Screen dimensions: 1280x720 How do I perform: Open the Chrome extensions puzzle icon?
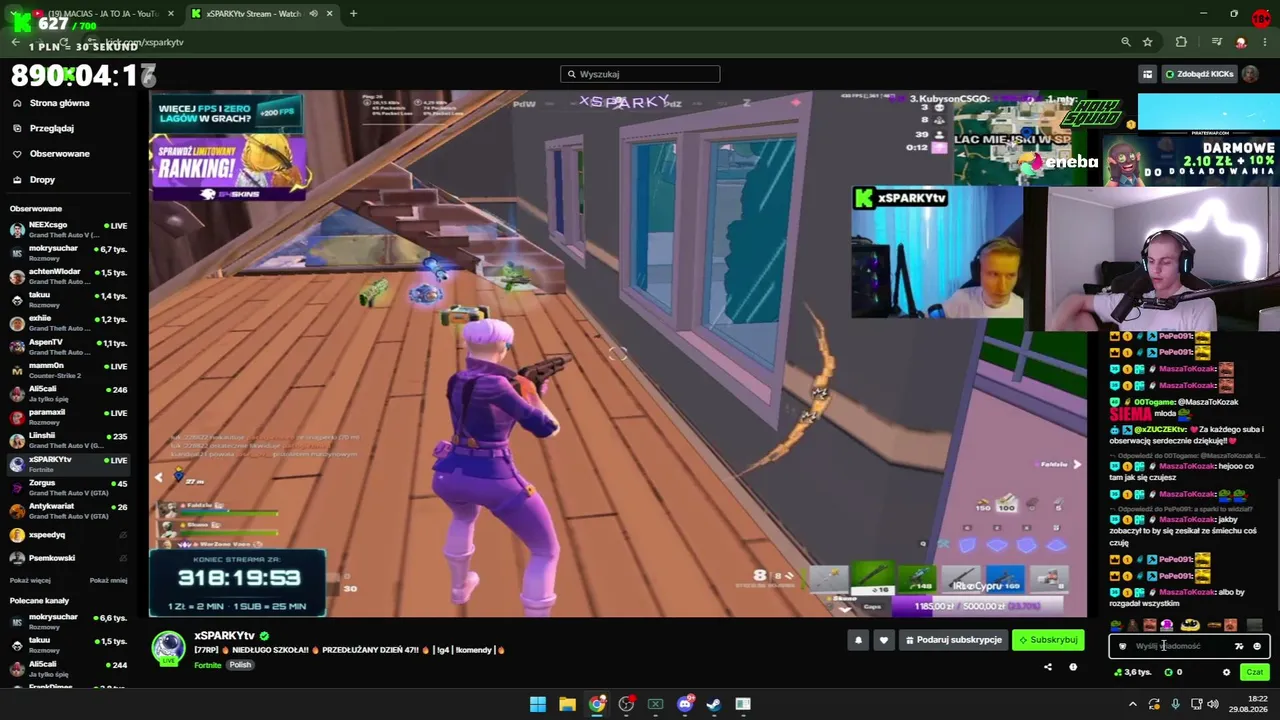point(1181,42)
